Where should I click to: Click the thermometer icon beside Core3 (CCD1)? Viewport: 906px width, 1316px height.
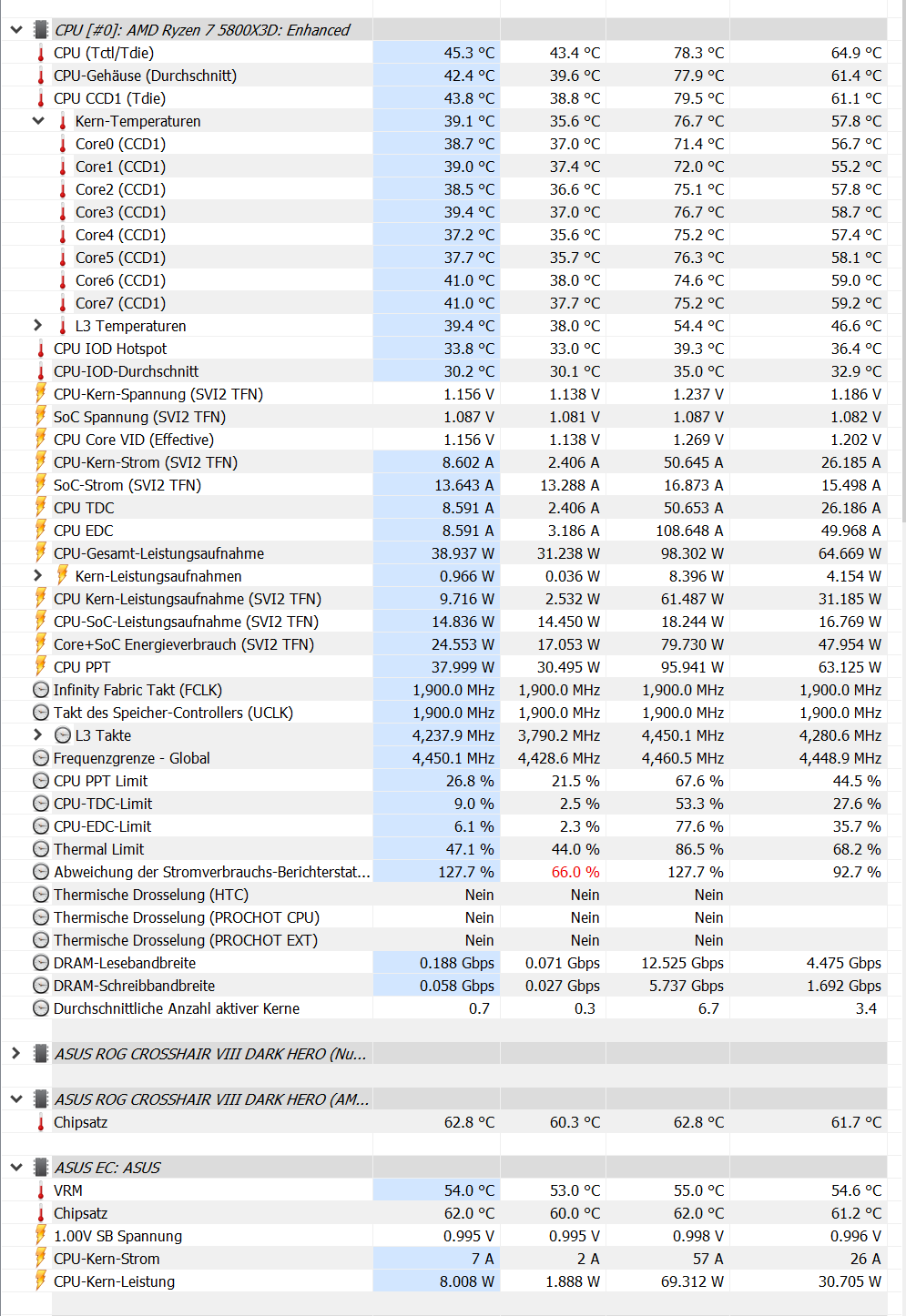point(63,212)
